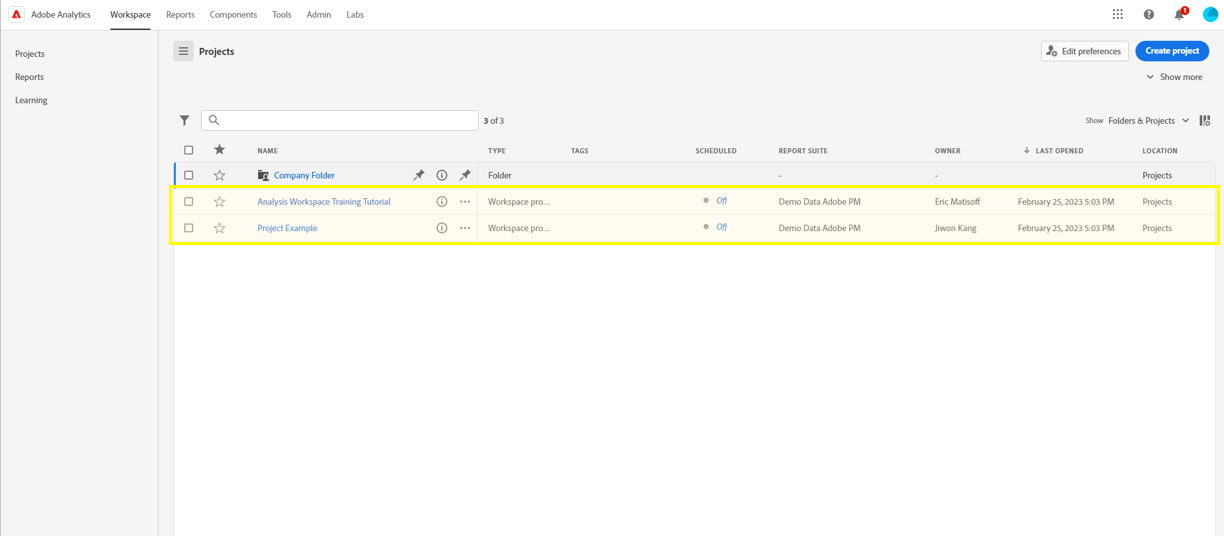Viewport: 1224px width, 536px height.
Task: Click Off schedule for Project Example
Action: 721,227
